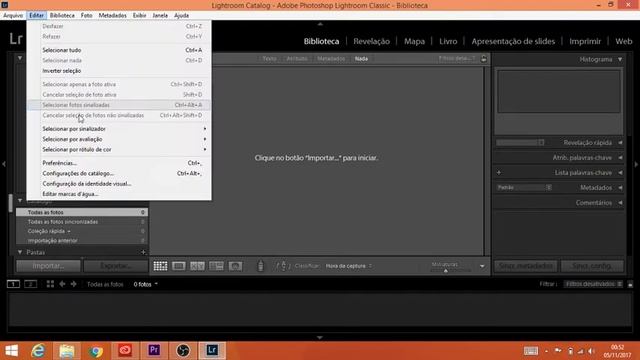The height and width of the screenshot is (360, 640).
Task: Open Creative Cloud taskbar icon
Action: pyautogui.click(x=125, y=350)
